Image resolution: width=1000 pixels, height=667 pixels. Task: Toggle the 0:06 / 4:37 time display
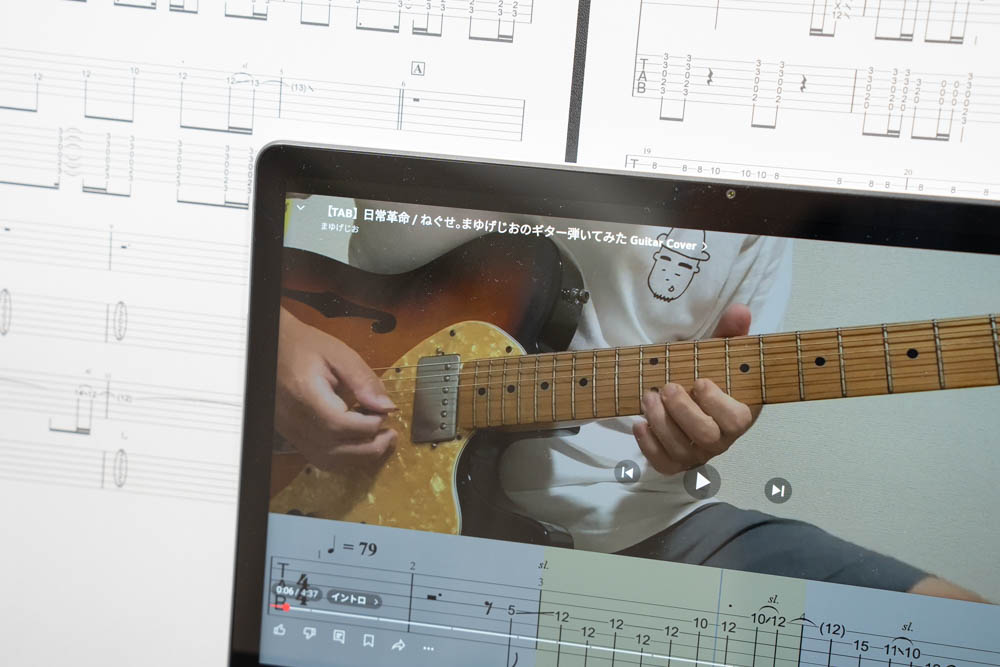[297, 591]
